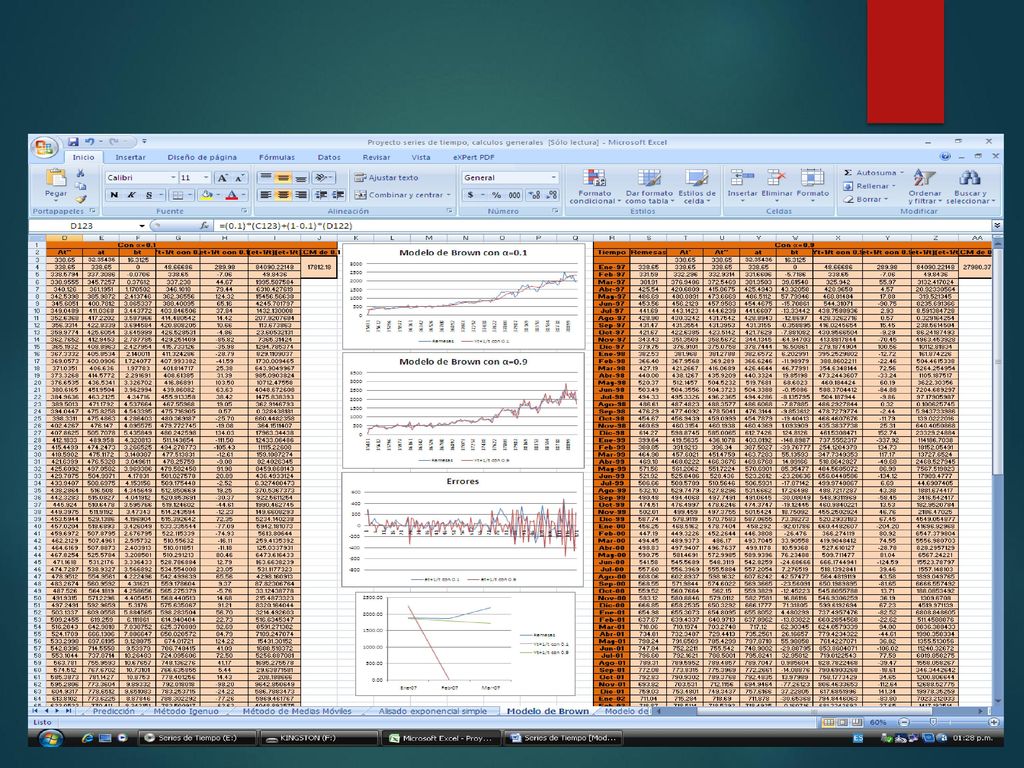Launch Internet Explorer from quick launch
Image resolution: width=1024 pixels, height=768 pixels.
(x=87, y=739)
